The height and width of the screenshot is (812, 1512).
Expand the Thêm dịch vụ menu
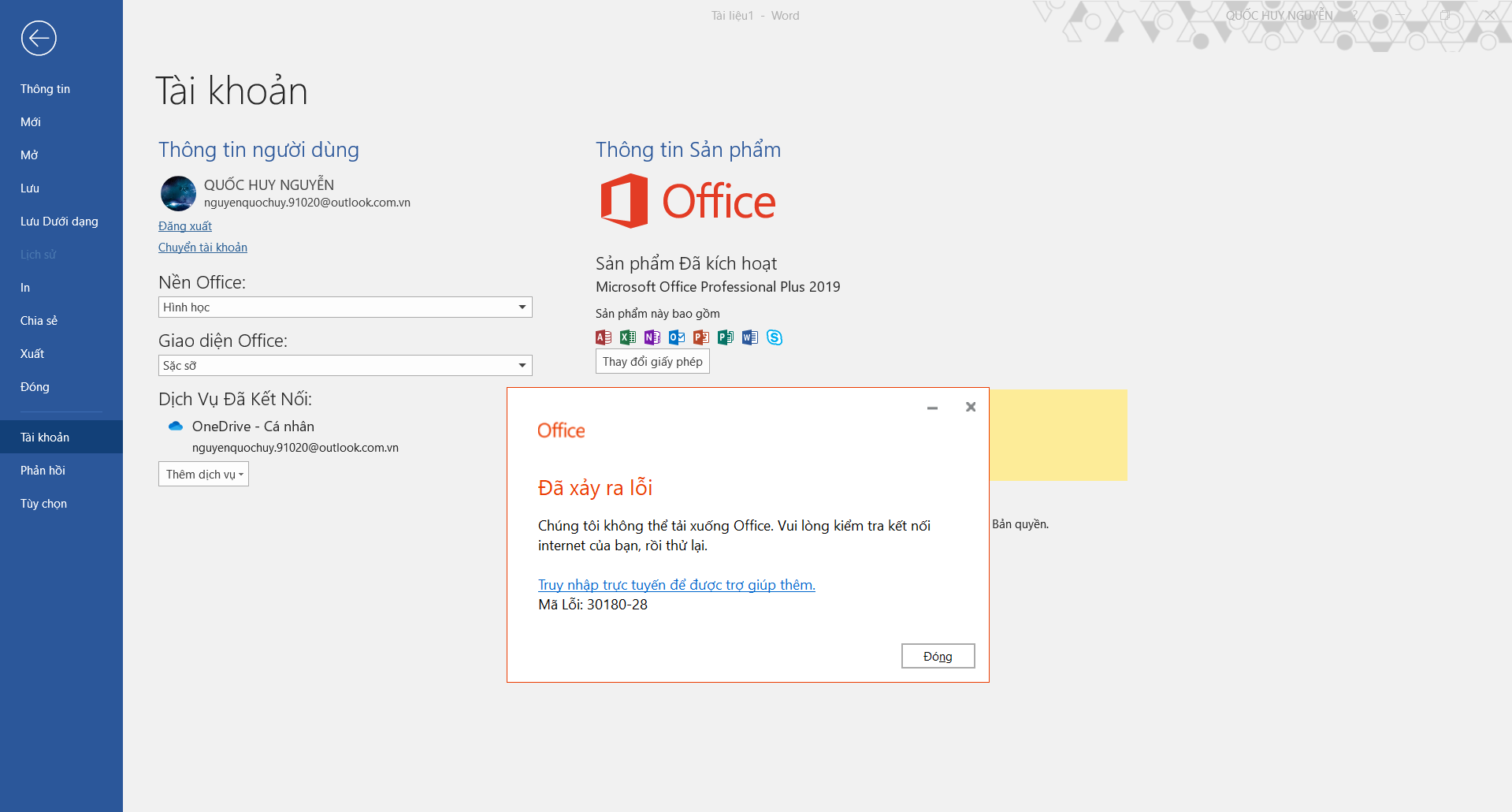pos(203,474)
